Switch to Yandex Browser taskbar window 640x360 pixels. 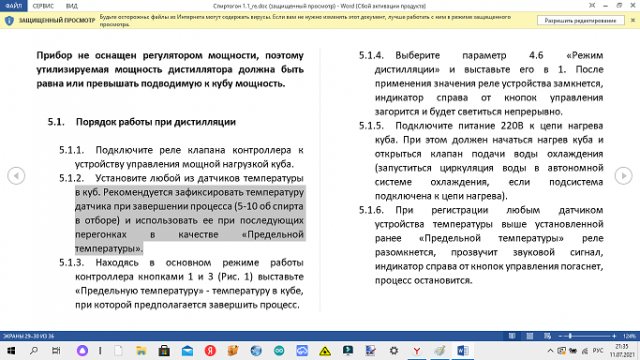pyautogui.click(x=417, y=351)
